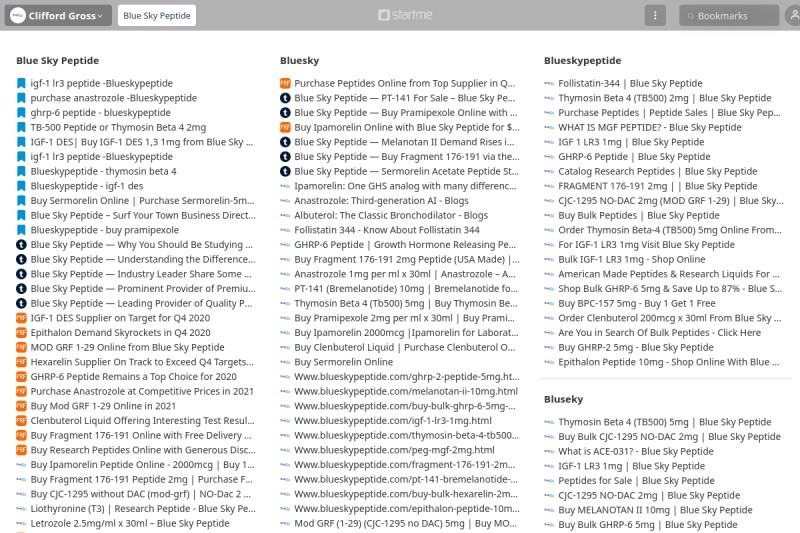Click the Bookmarks search field
800x533 pixels.
coord(729,15)
